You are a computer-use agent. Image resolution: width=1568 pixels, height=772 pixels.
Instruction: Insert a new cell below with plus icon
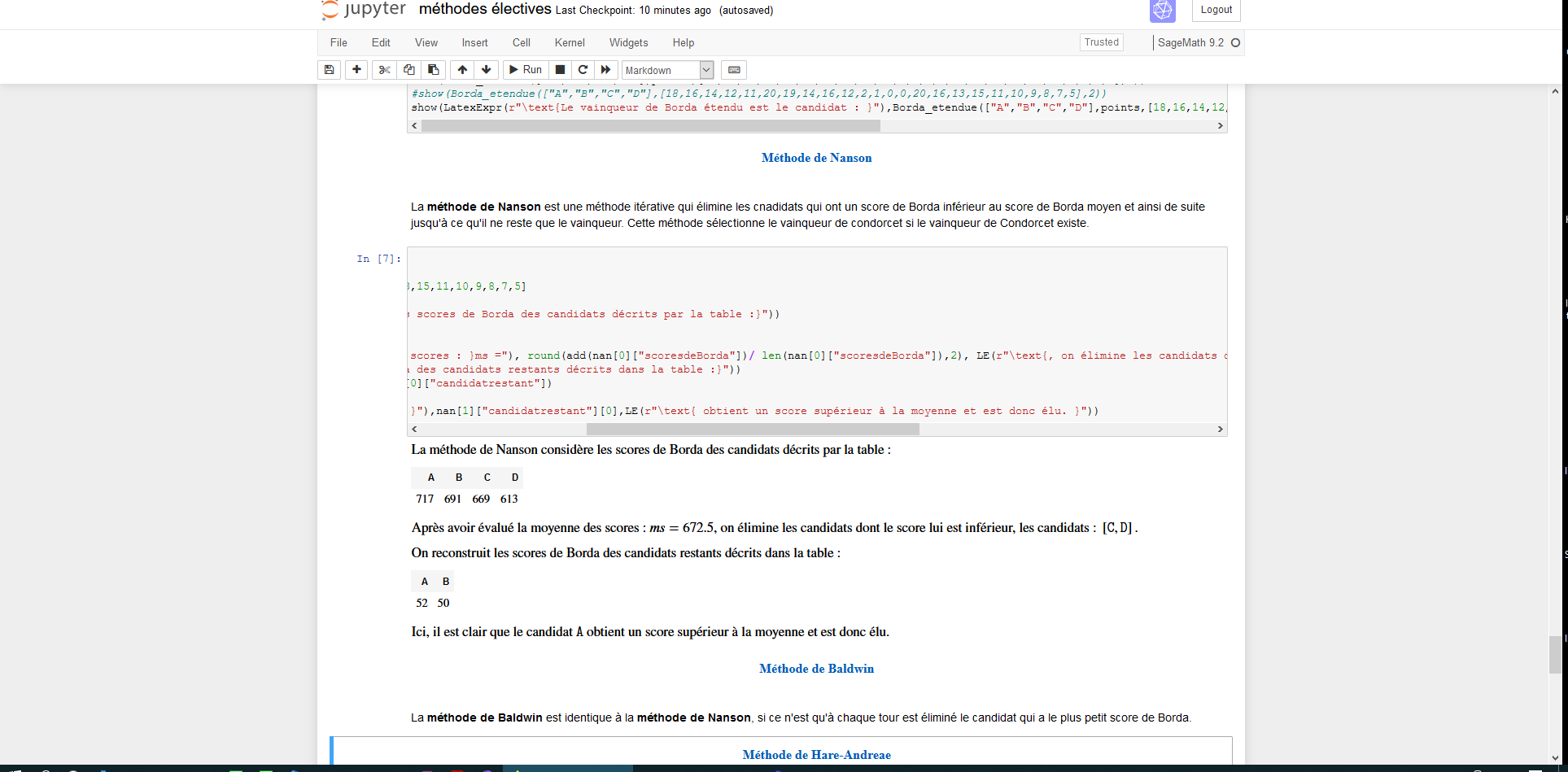pos(356,70)
